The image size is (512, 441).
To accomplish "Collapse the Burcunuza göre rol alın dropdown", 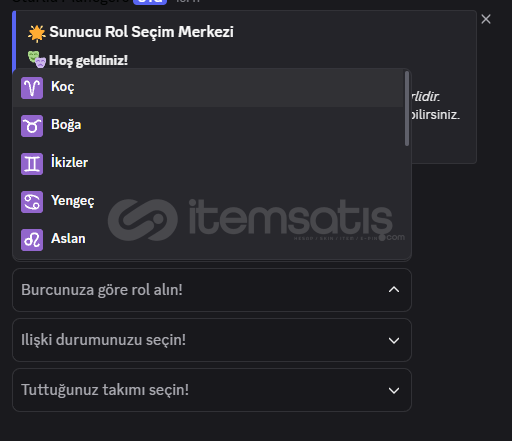I will [x=212, y=290].
